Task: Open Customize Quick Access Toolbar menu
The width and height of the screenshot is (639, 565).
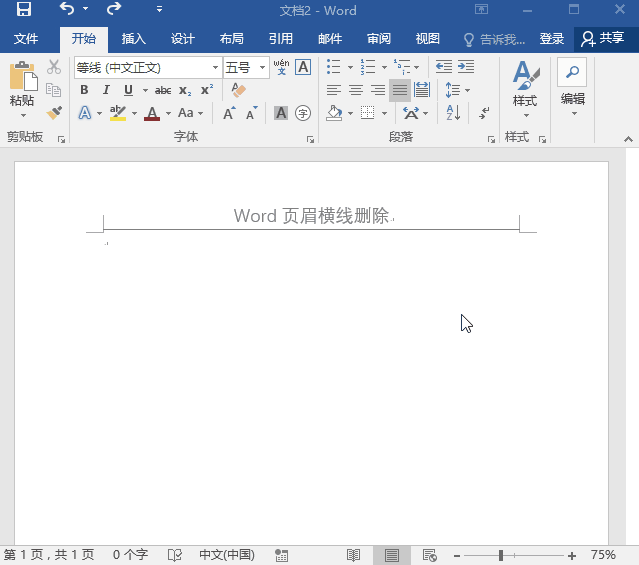Action: 159,9
